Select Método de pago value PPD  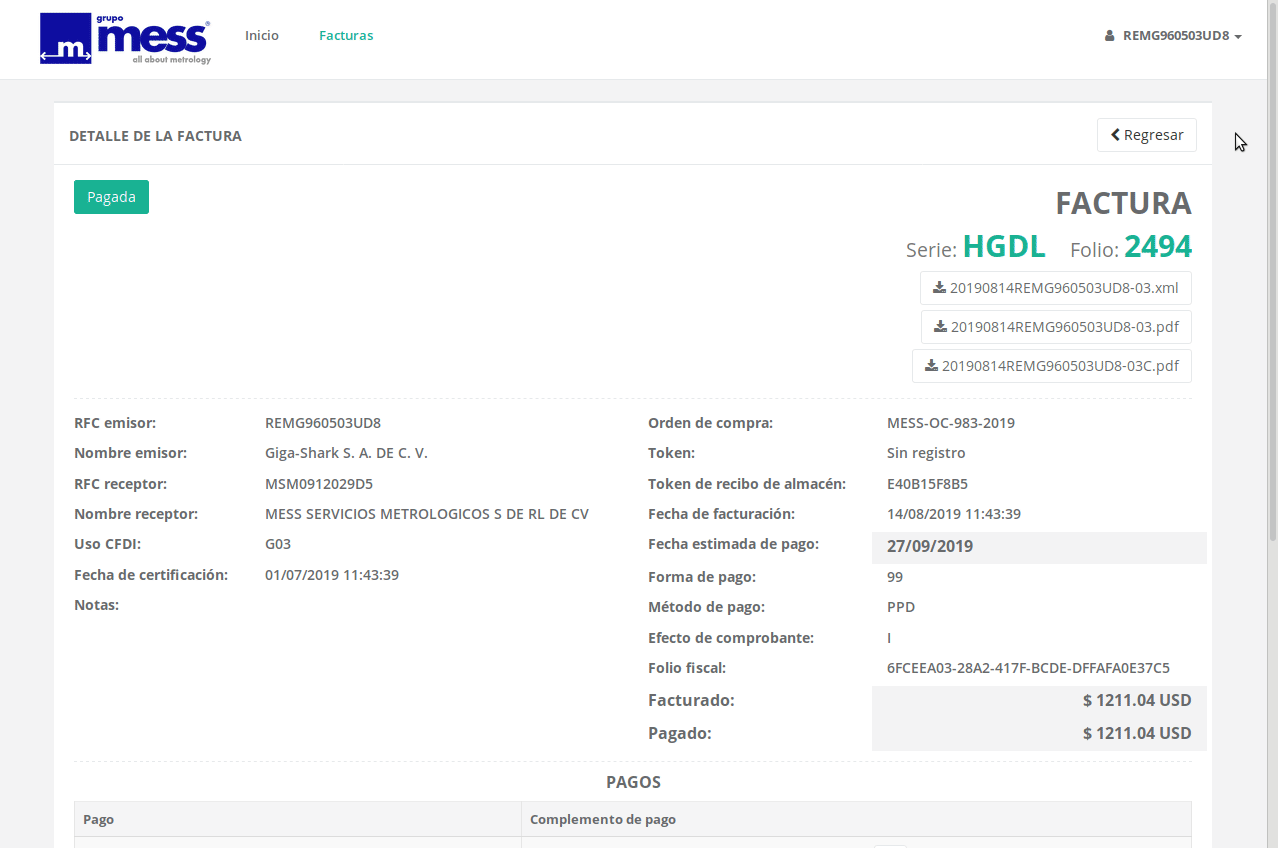pos(901,607)
